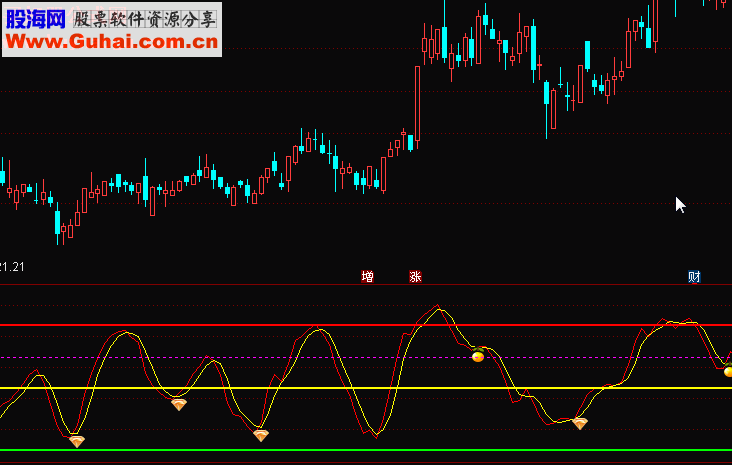Click the blue "财" marker icon
Viewport: 732px width, 465px height.
pos(694,277)
